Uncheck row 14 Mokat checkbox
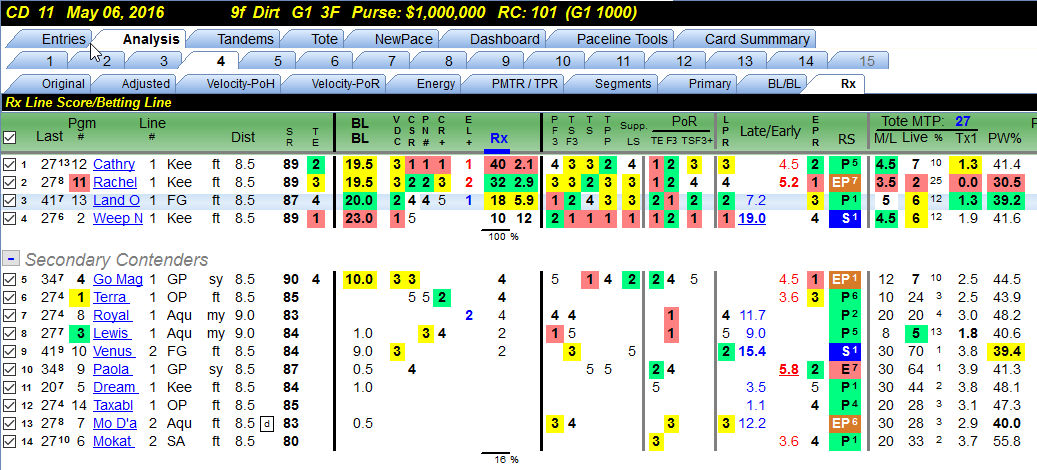Image resolution: width=1037 pixels, height=470 pixels. pos(9,441)
